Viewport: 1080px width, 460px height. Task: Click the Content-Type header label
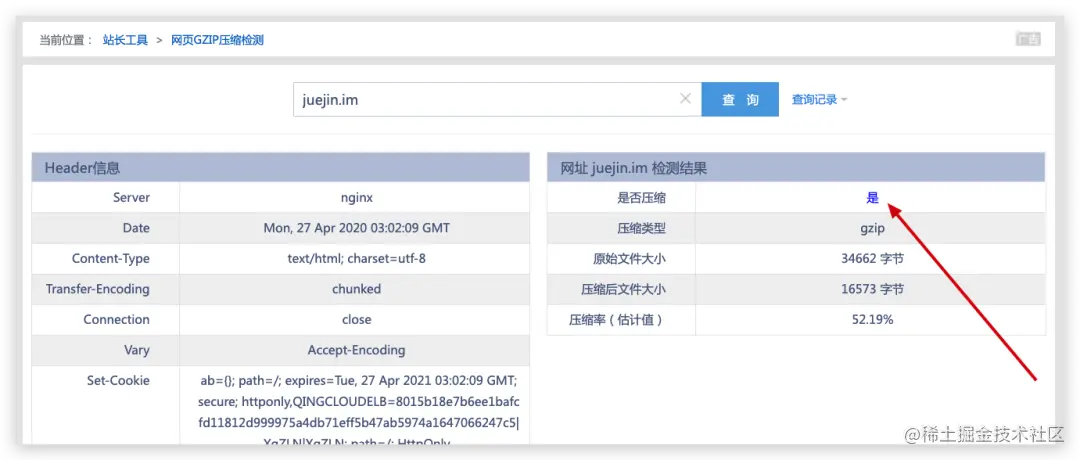click(x=110, y=259)
